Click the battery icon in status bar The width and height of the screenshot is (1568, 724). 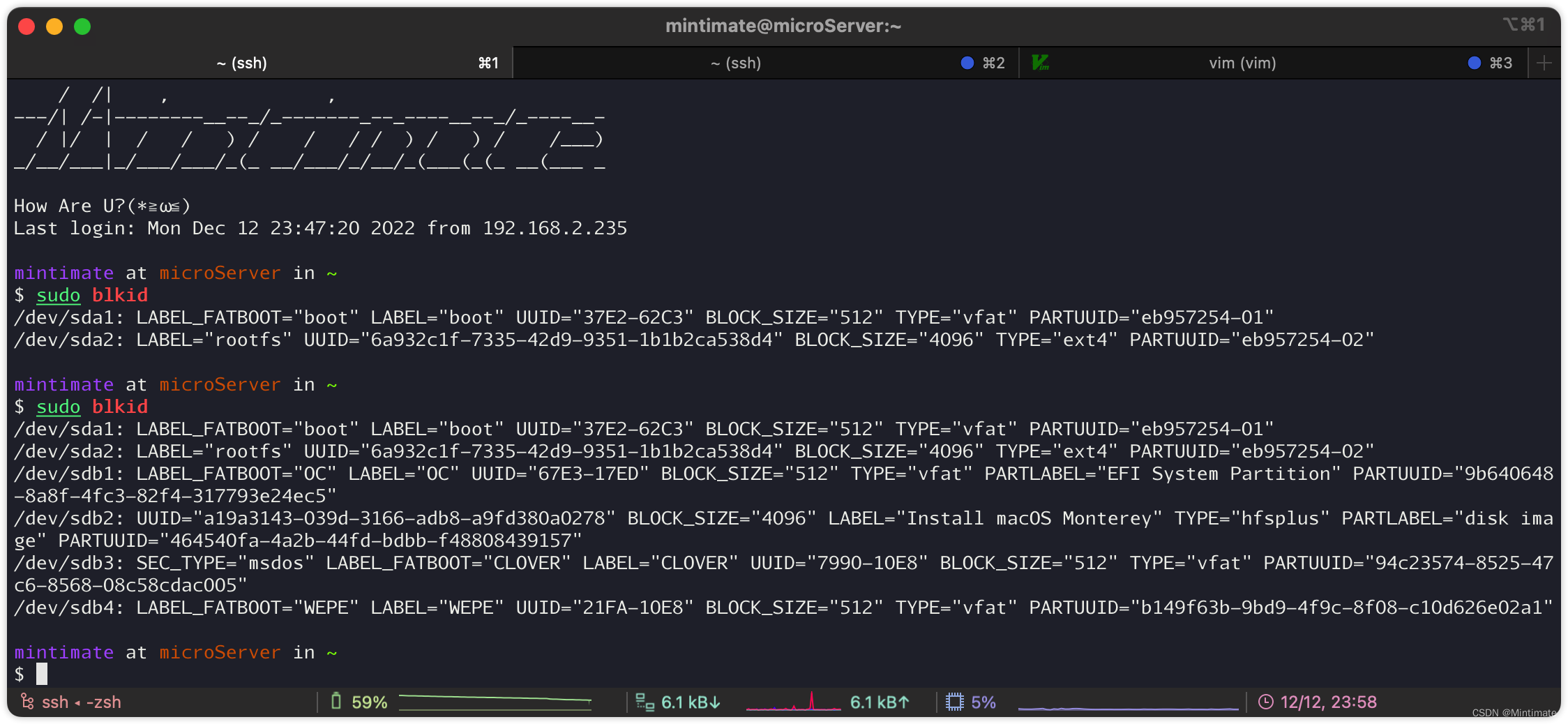coord(336,701)
